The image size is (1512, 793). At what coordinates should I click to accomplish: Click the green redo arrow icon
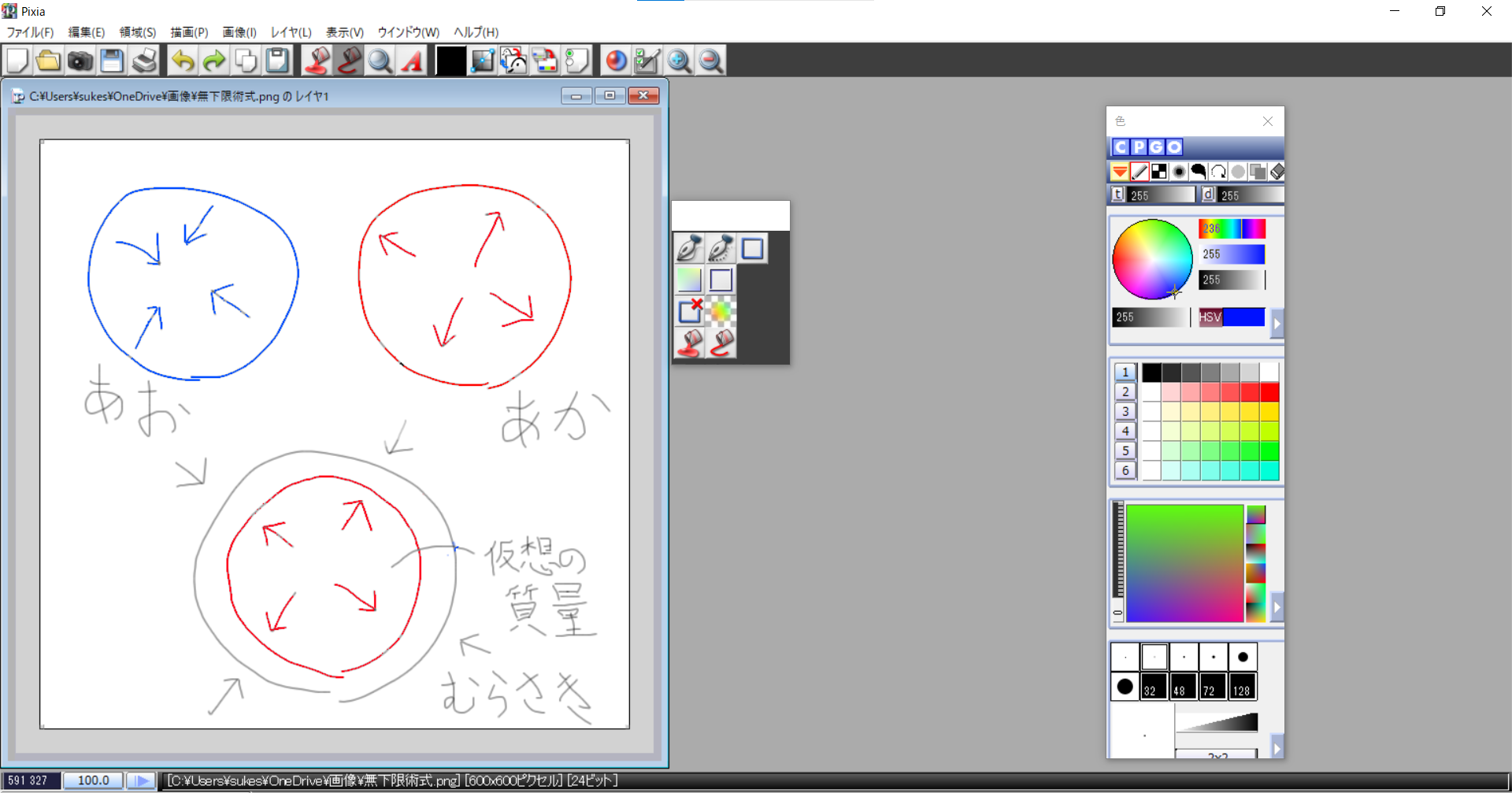point(213,61)
